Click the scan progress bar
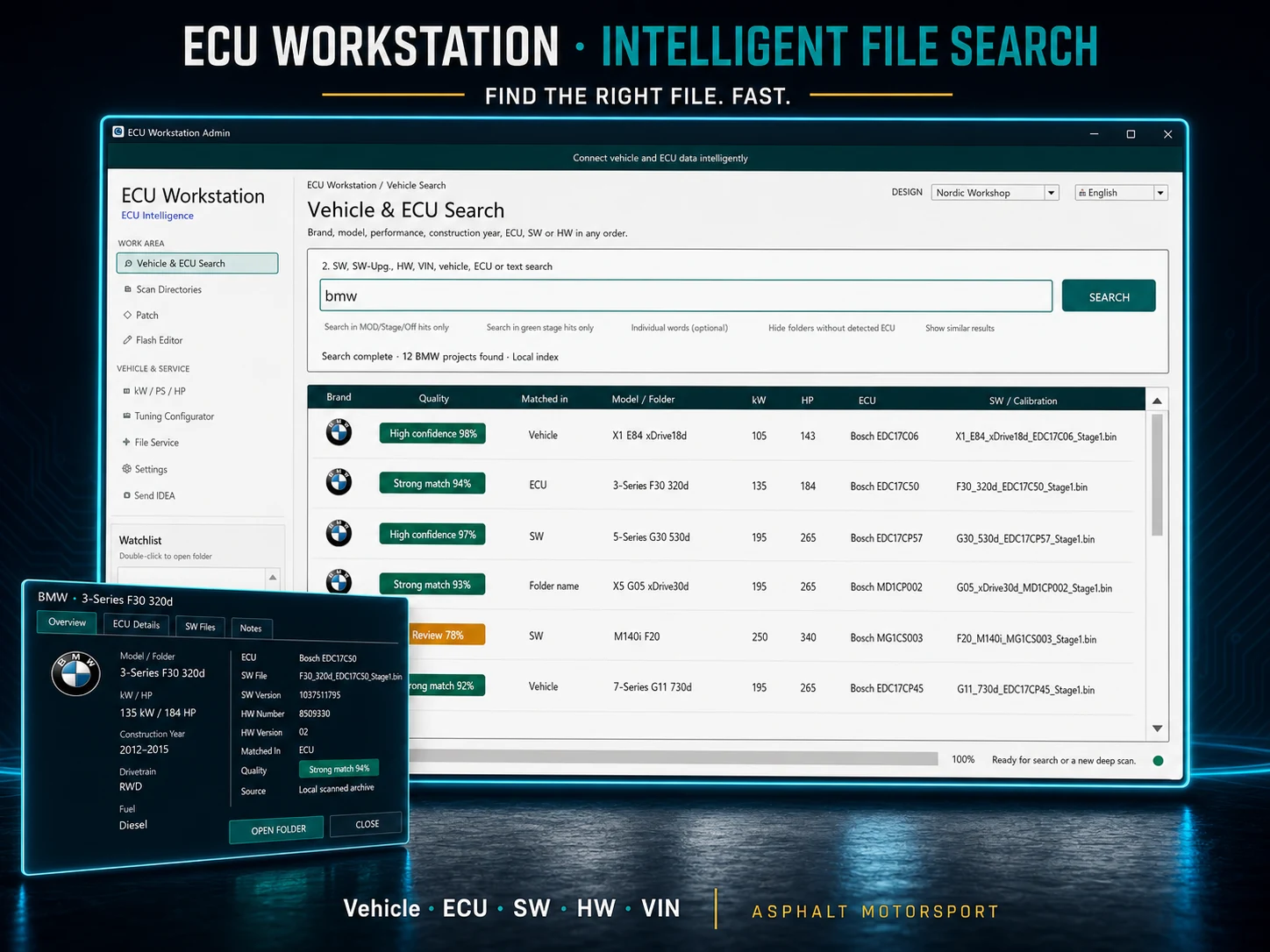The height and width of the screenshot is (952, 1270). click(674, 759)
